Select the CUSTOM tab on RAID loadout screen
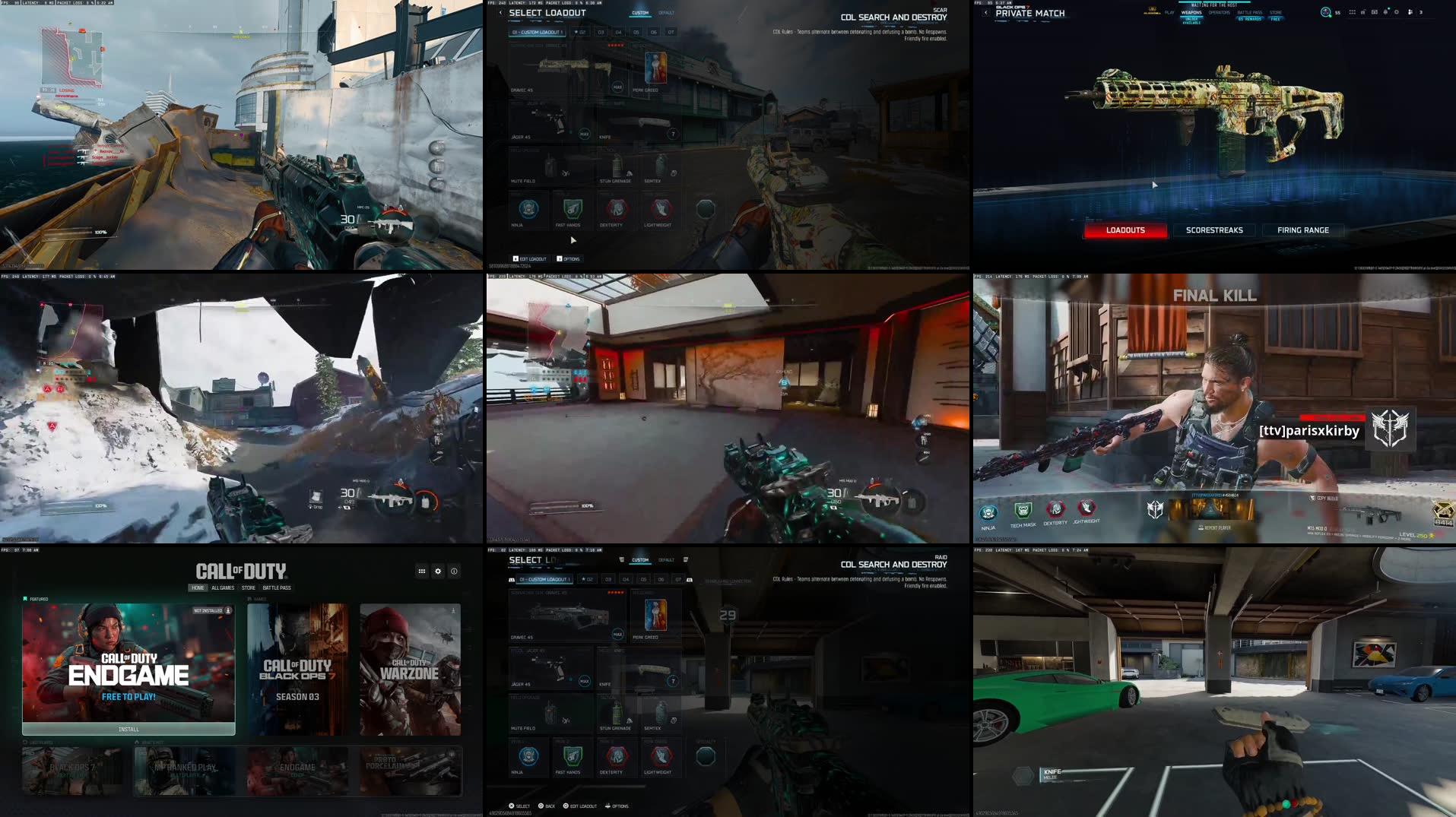Viewport: 1456px width, 817px height. 640,560
